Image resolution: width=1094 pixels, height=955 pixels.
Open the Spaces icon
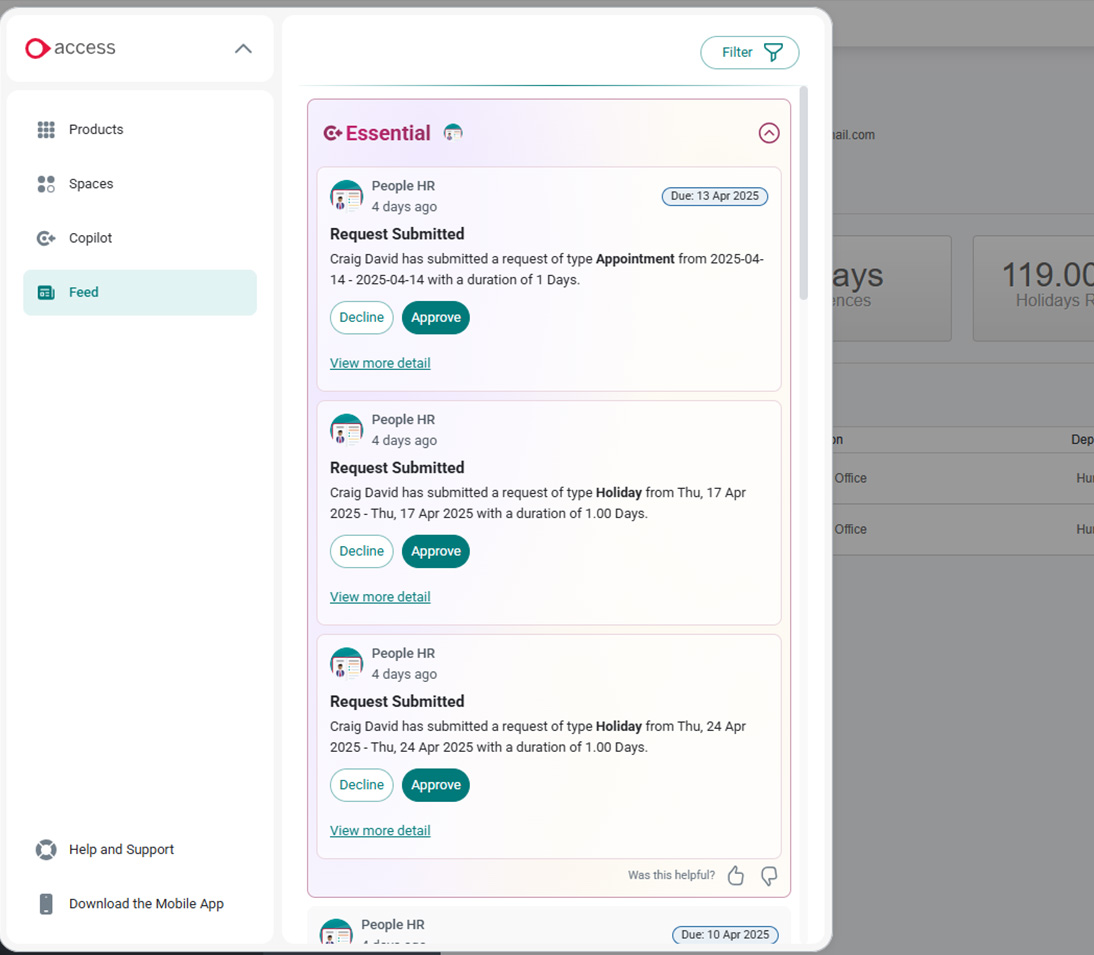[46, 184]
